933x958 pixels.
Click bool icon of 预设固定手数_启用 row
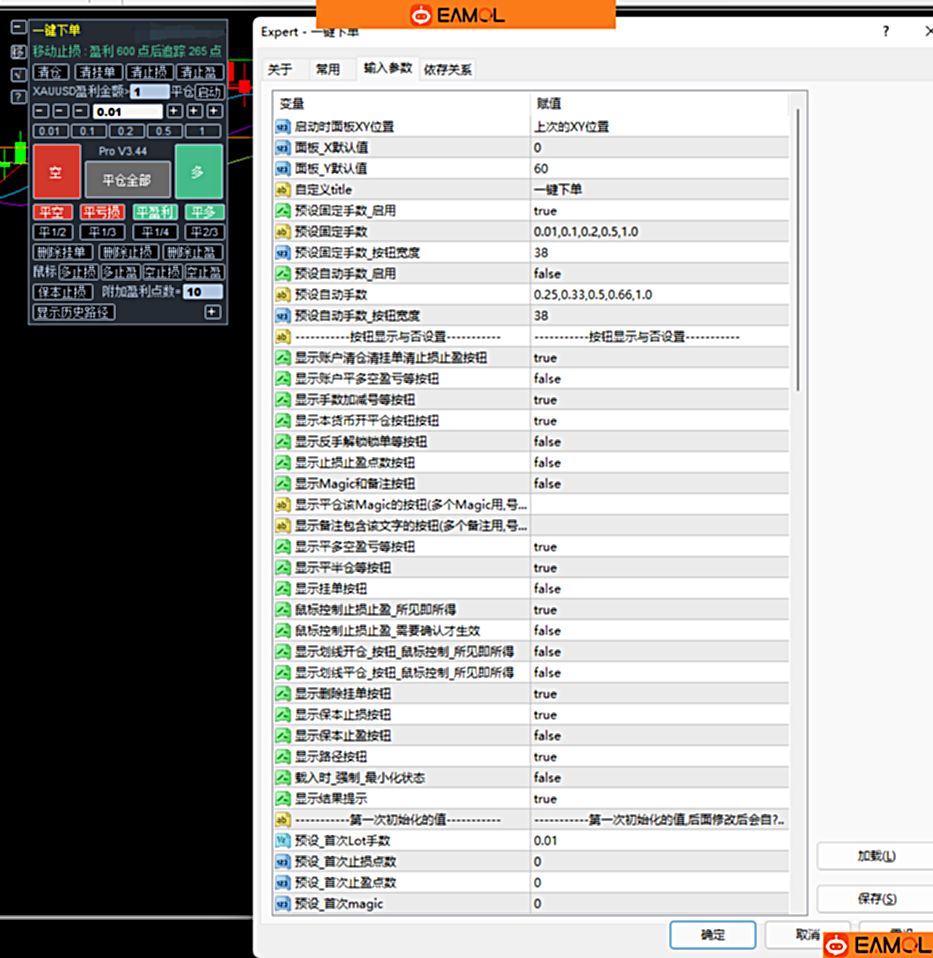[x=282, y=211]
